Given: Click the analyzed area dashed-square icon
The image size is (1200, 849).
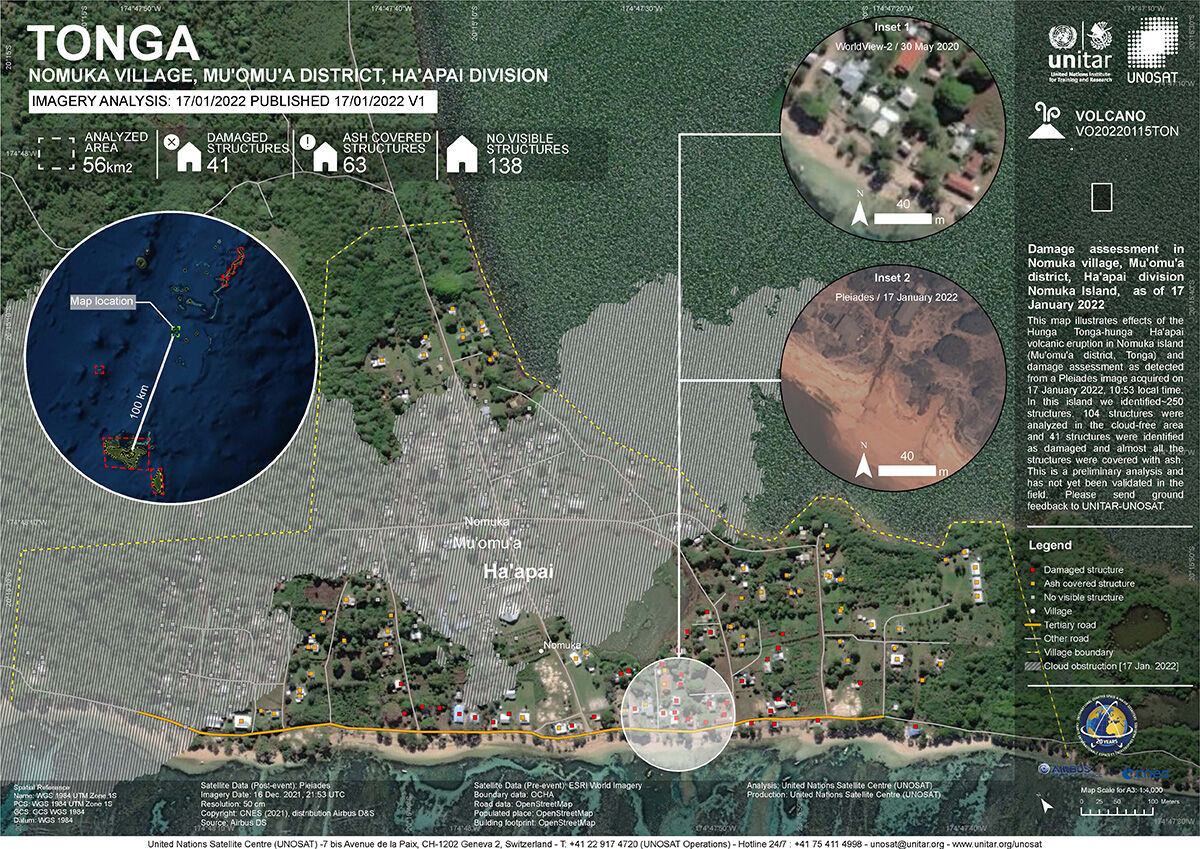Looking at the screenshot, I should [57, 152].
